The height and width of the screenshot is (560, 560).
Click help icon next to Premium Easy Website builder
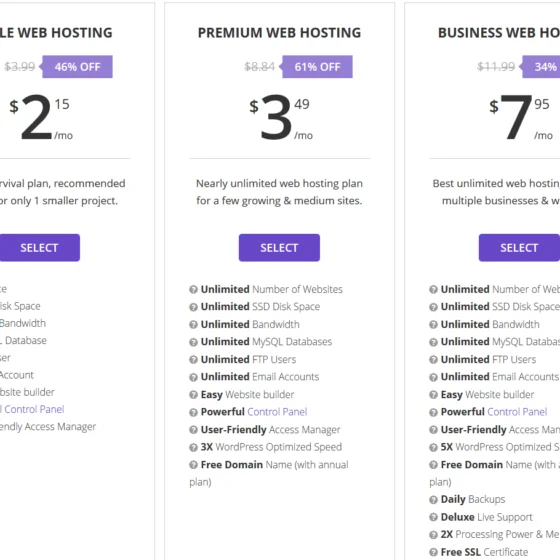click(193, 395)
